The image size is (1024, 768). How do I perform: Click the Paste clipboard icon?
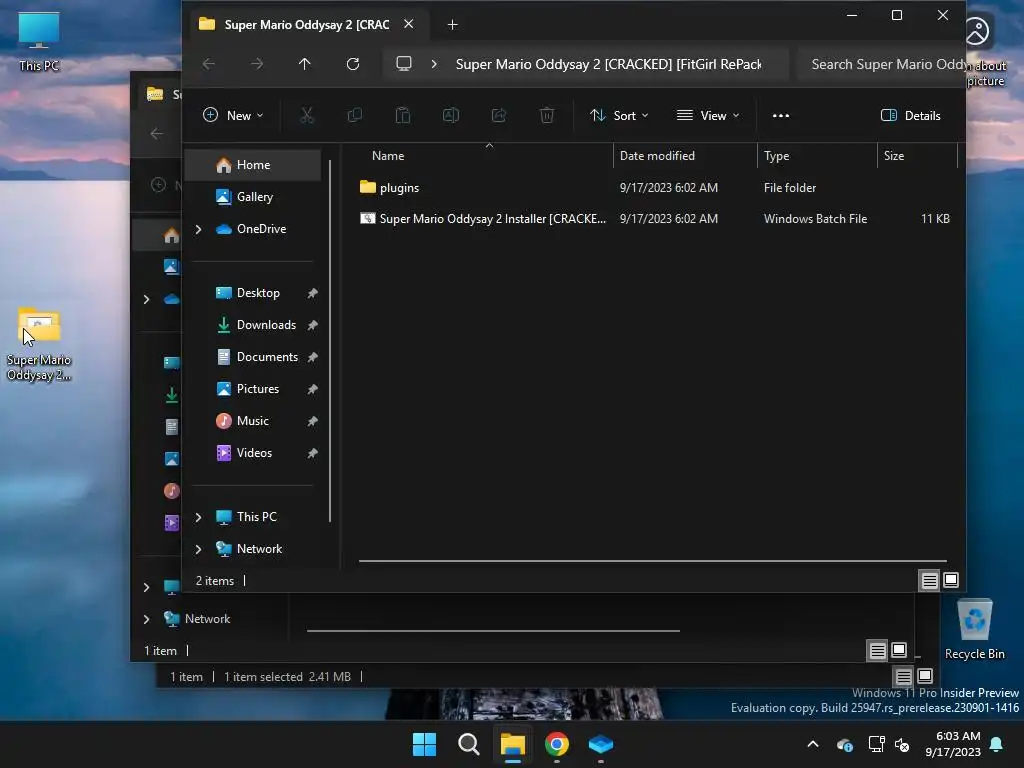[x=403, y=116]
